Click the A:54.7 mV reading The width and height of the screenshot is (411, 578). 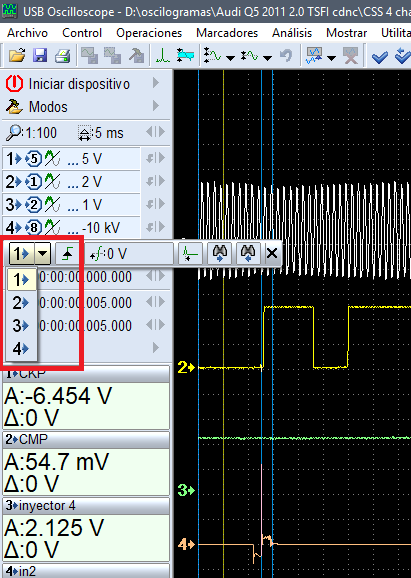(x=56, y=462)
